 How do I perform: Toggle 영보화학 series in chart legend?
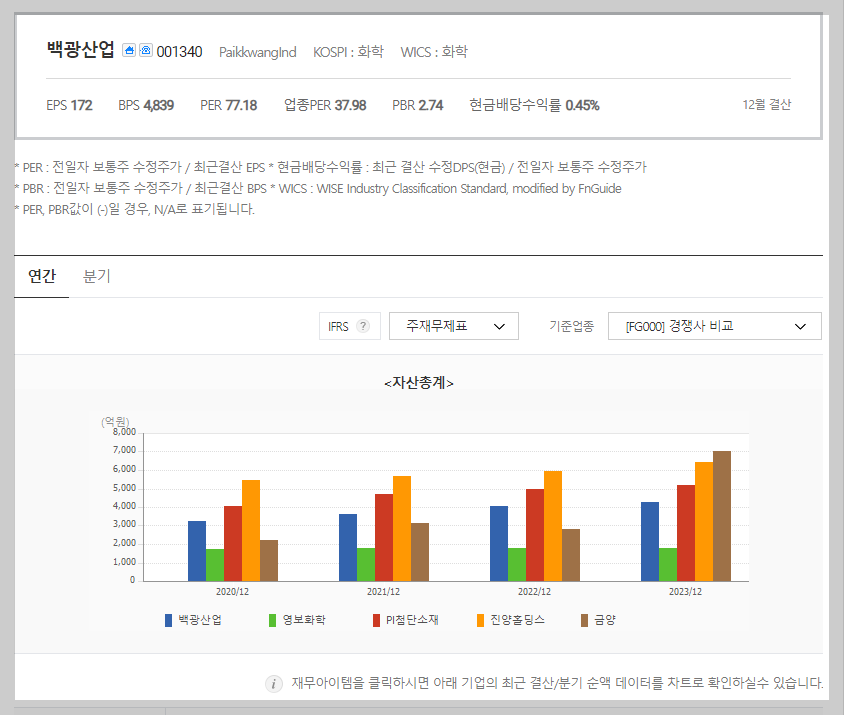pyautogui.click(x=297, y=620)
